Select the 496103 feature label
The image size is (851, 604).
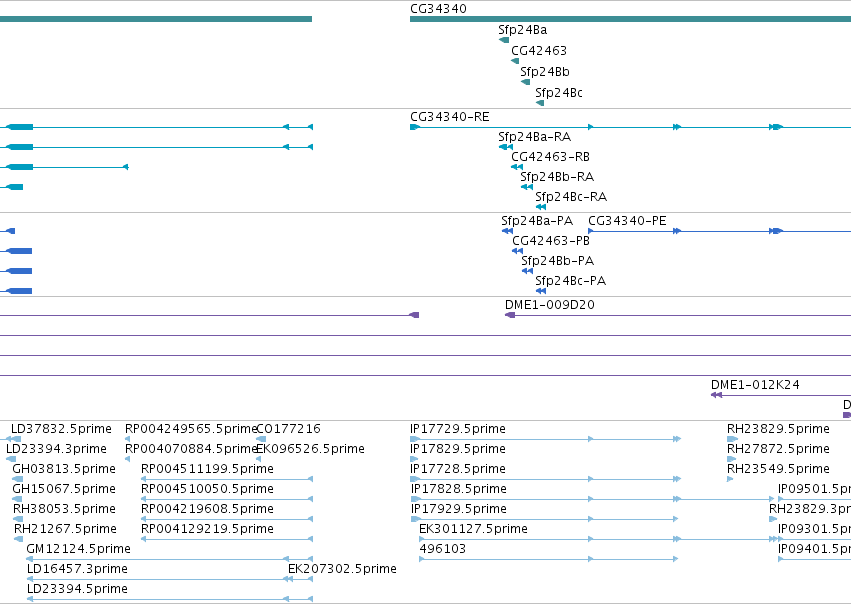coord(442,549)
